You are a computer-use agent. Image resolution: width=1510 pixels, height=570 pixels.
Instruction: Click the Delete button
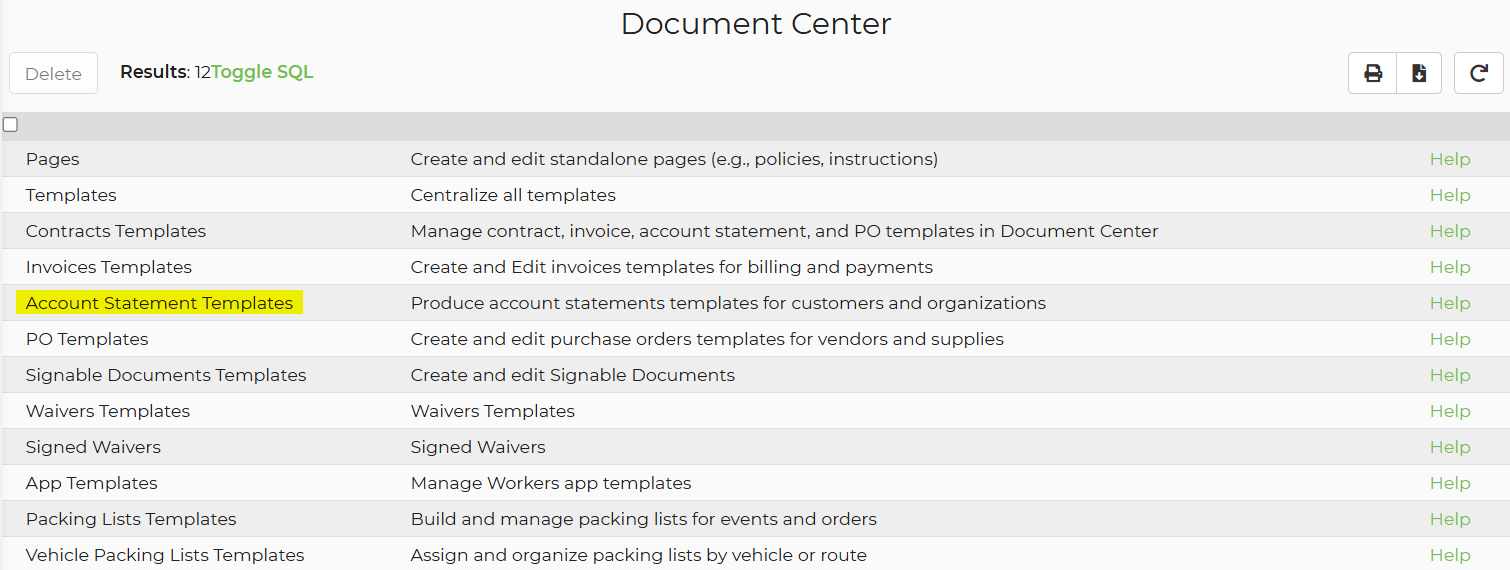point(53,74)
